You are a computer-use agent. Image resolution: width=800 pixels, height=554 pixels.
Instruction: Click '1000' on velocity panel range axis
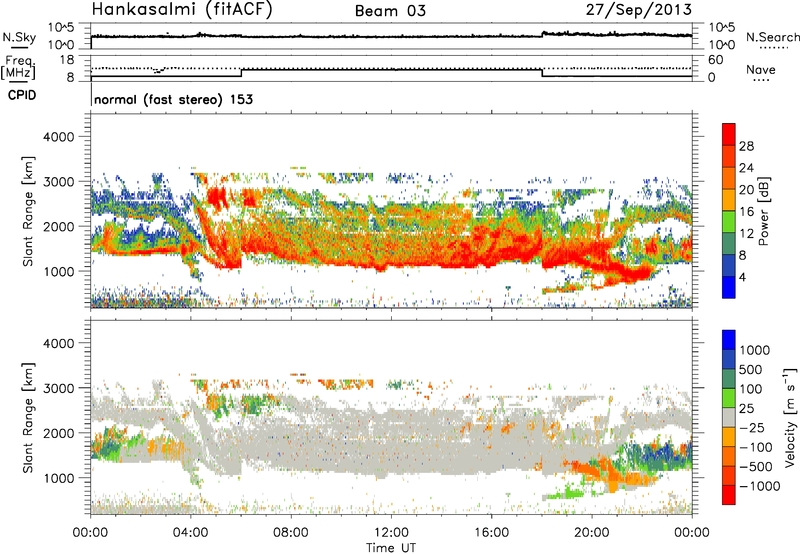(58, 478)
